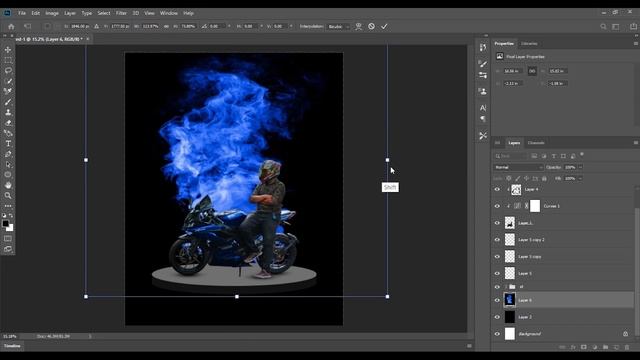
Task: Switch between free transform and warp
Action: tap(358, 26)
